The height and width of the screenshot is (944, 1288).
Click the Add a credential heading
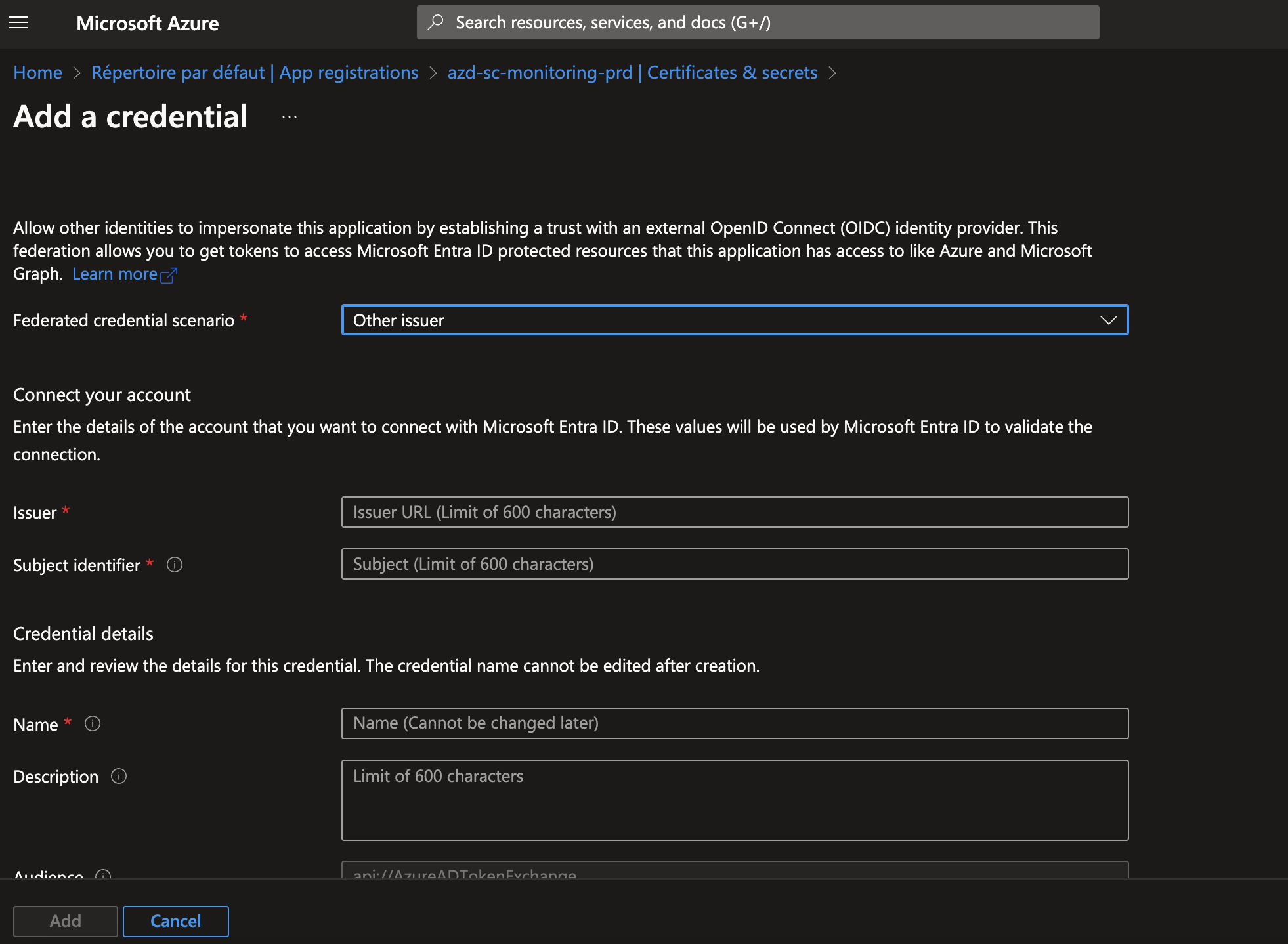click(x=130, y=117)
